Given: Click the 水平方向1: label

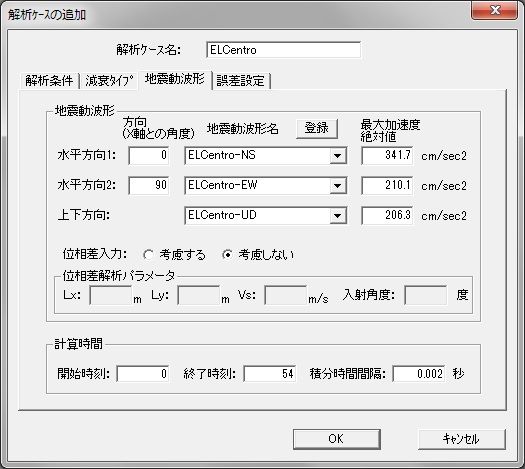Looking at the screenshot, I should pos(87,155).
